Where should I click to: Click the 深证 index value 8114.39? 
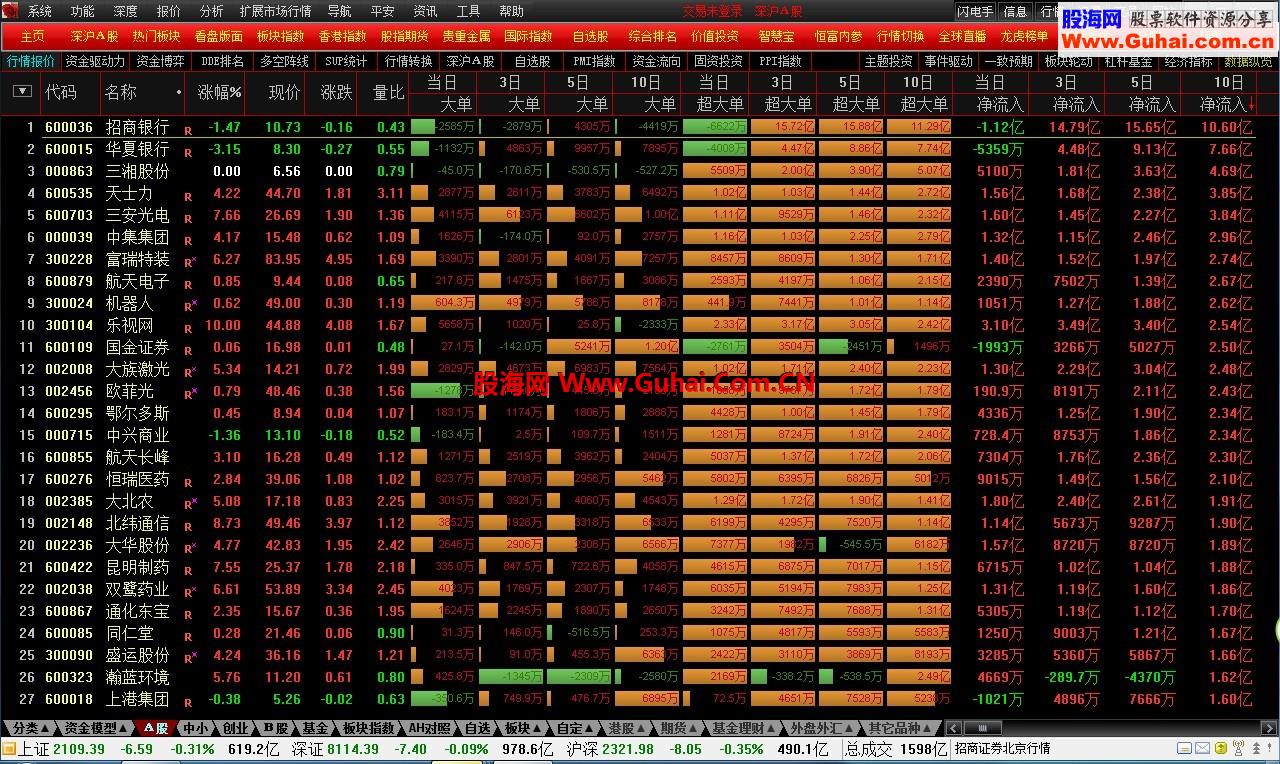pos(353,749)
